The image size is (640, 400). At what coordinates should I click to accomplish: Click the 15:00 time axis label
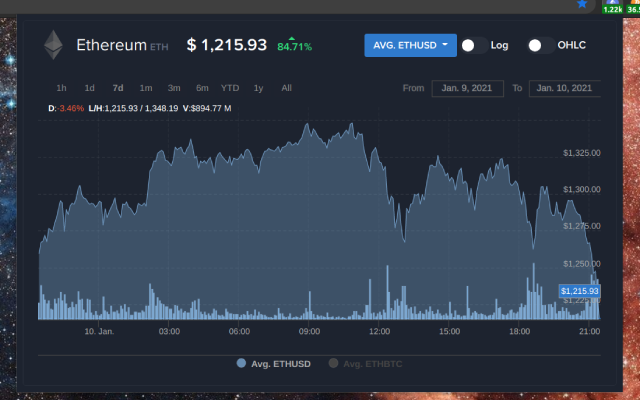click(449, 331)
